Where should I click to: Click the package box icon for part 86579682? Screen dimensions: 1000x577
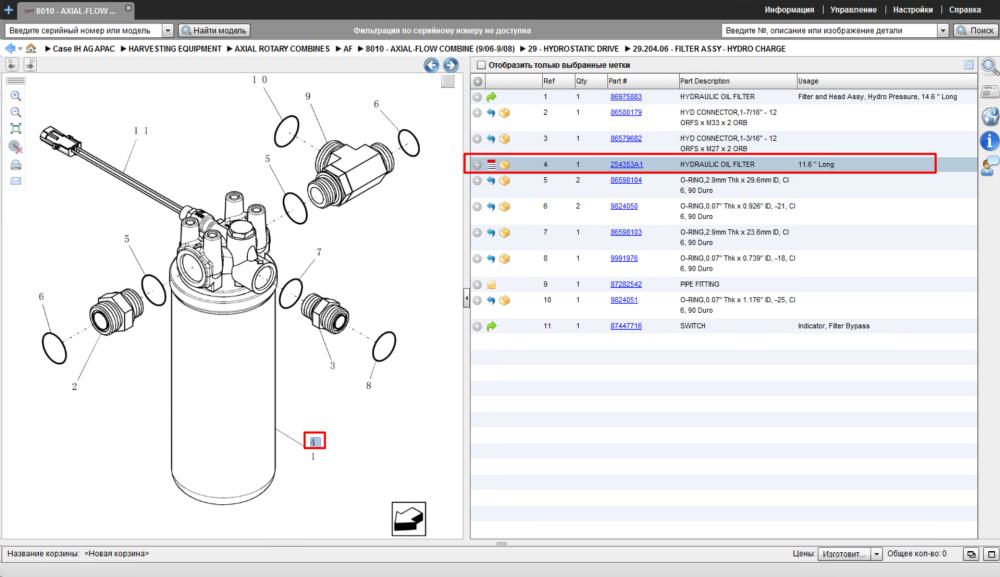[x=504, y=138]
